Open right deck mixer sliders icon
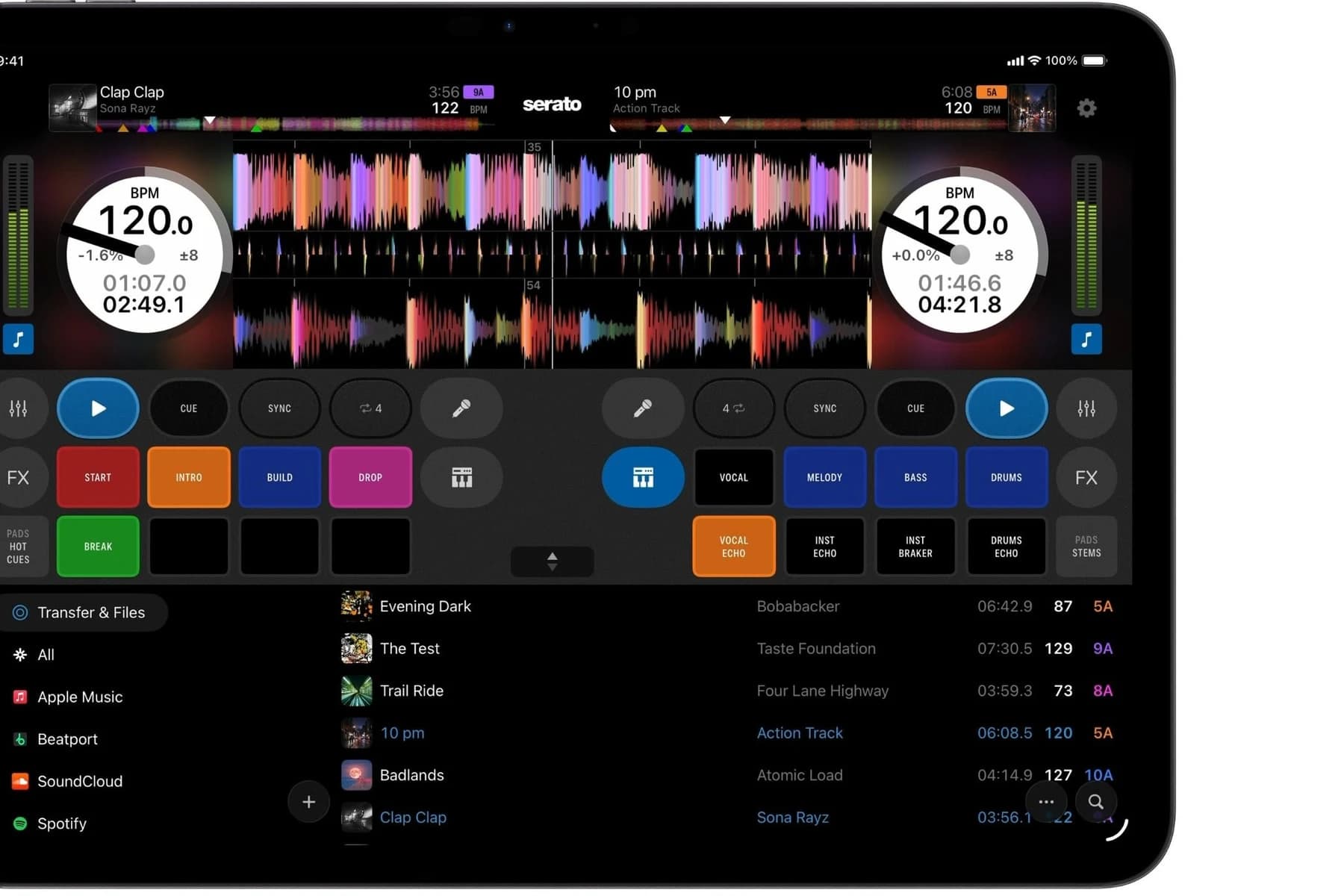 1086,408
